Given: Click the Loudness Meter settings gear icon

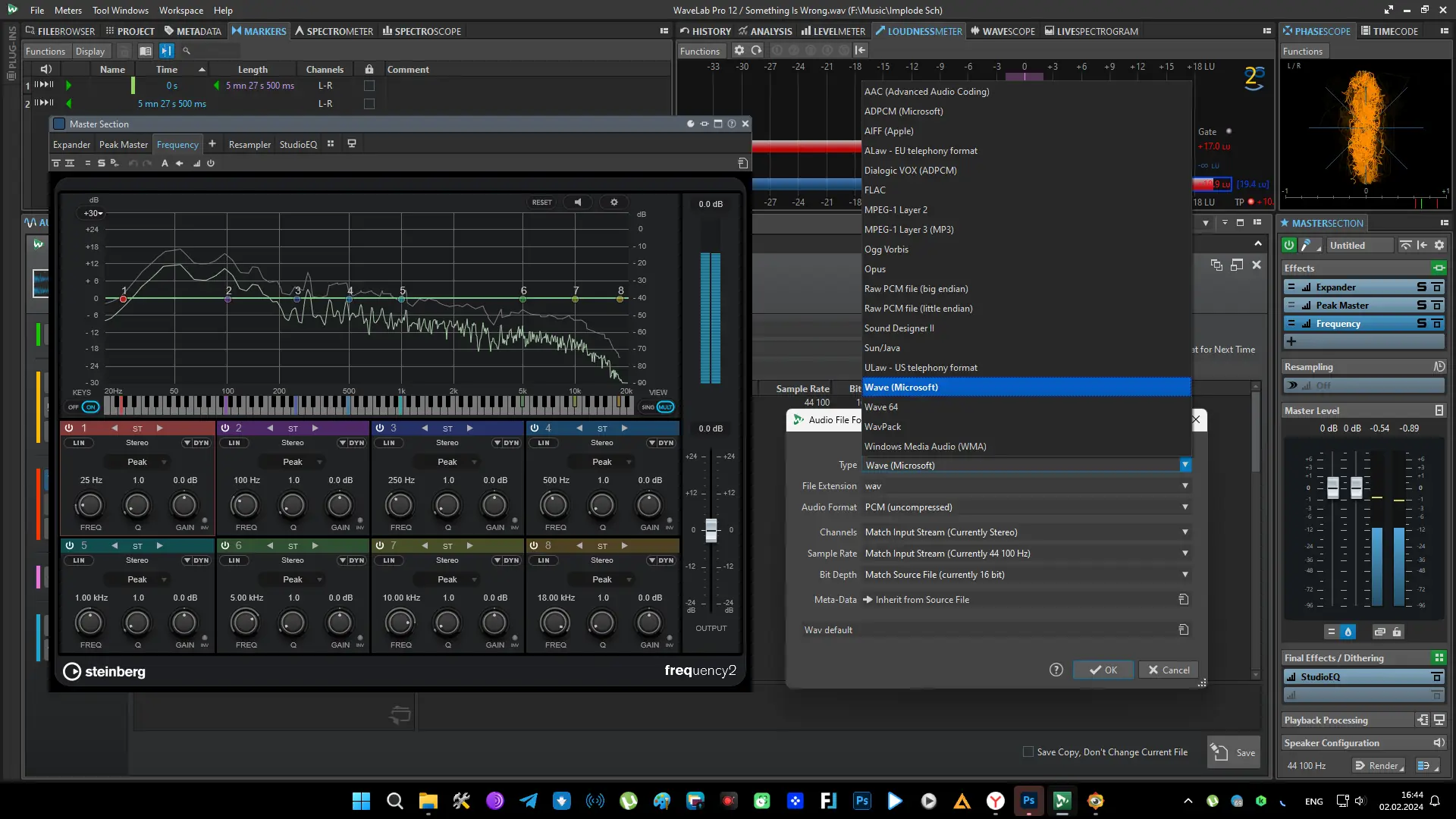Looking at the screenshot, I should coord(739,51).
